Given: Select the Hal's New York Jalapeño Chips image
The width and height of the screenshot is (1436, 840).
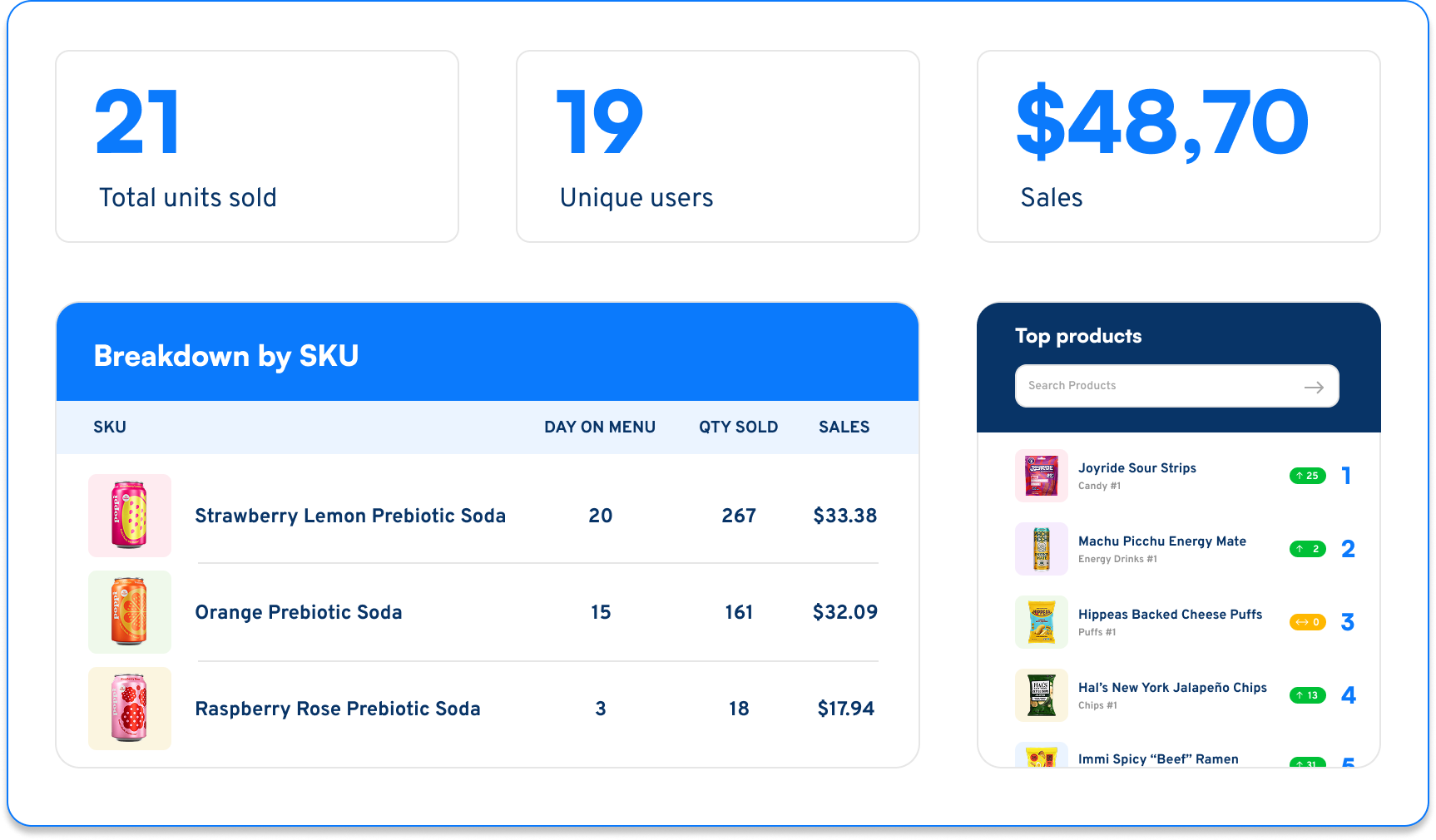Looking at the screenshot, I should point(1042,695).
